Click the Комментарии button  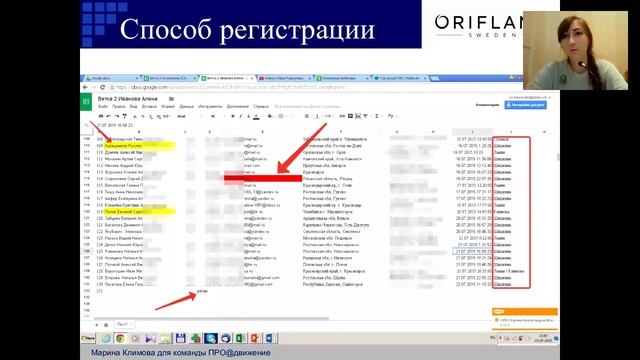coord(487,105)
